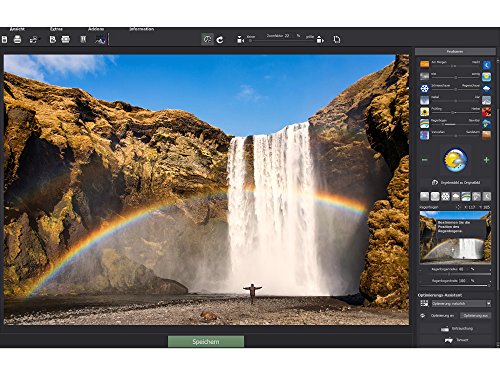
Task: Select the rainbow effect in the effect row
Action: pos(466,196)
